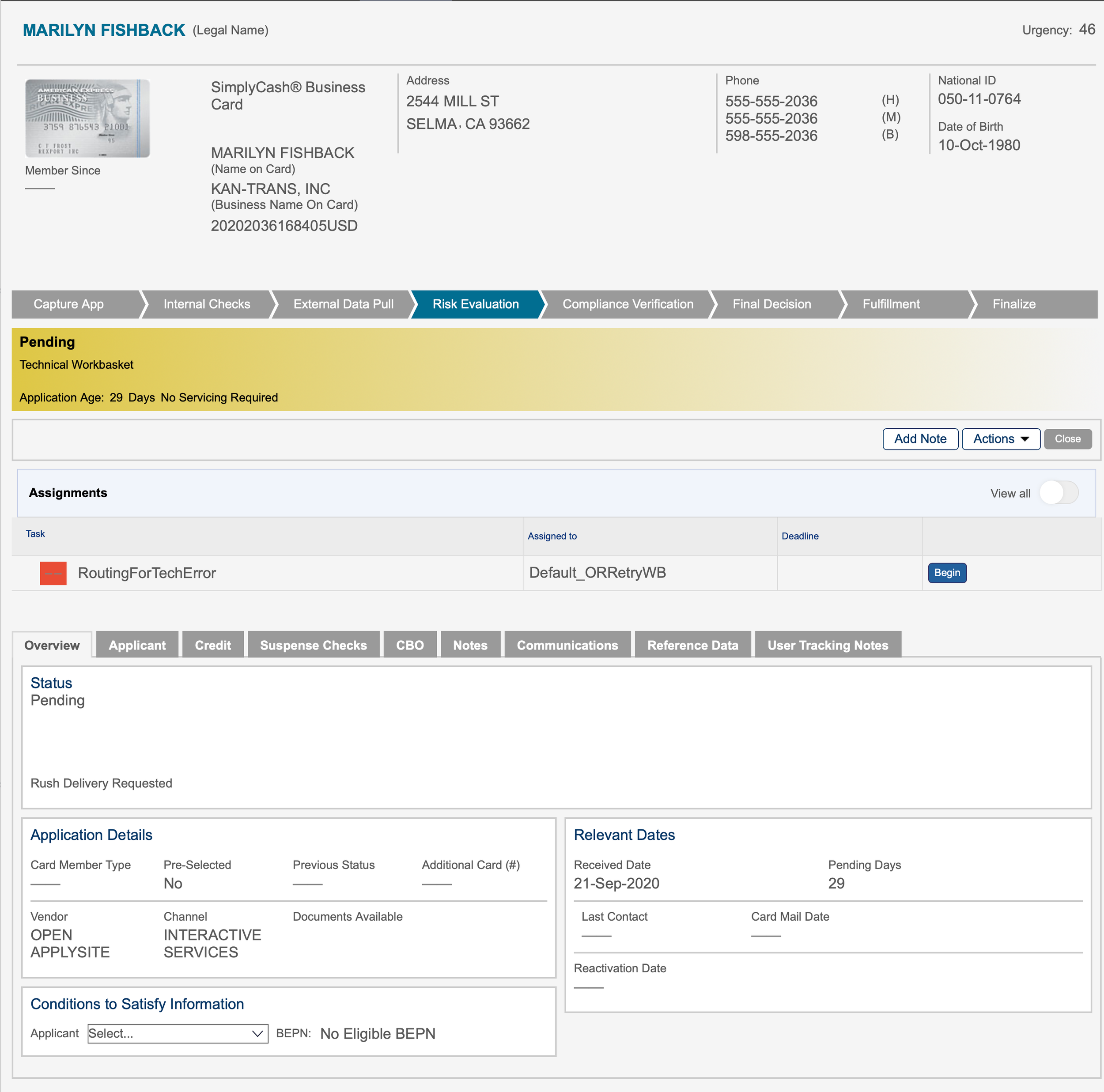Open the Actions dropdown
The width and height of the screenshot is (1104, 1092).
click(x=1001, y=439)
